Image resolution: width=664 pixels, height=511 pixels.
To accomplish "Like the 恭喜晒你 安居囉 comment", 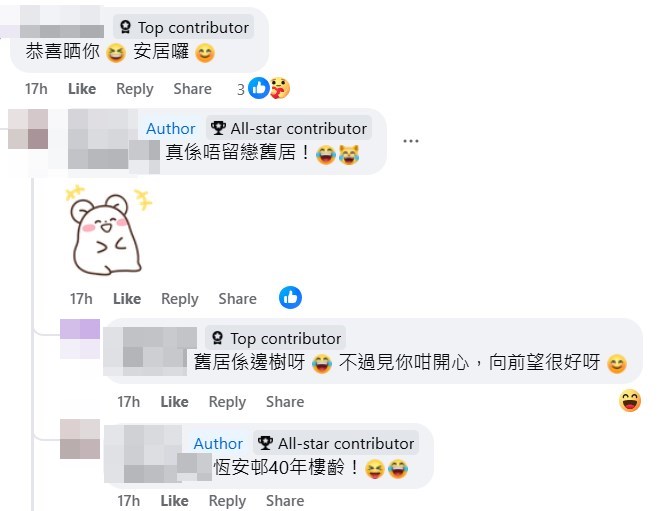I will pyautogui.click(x=82, y=89).
